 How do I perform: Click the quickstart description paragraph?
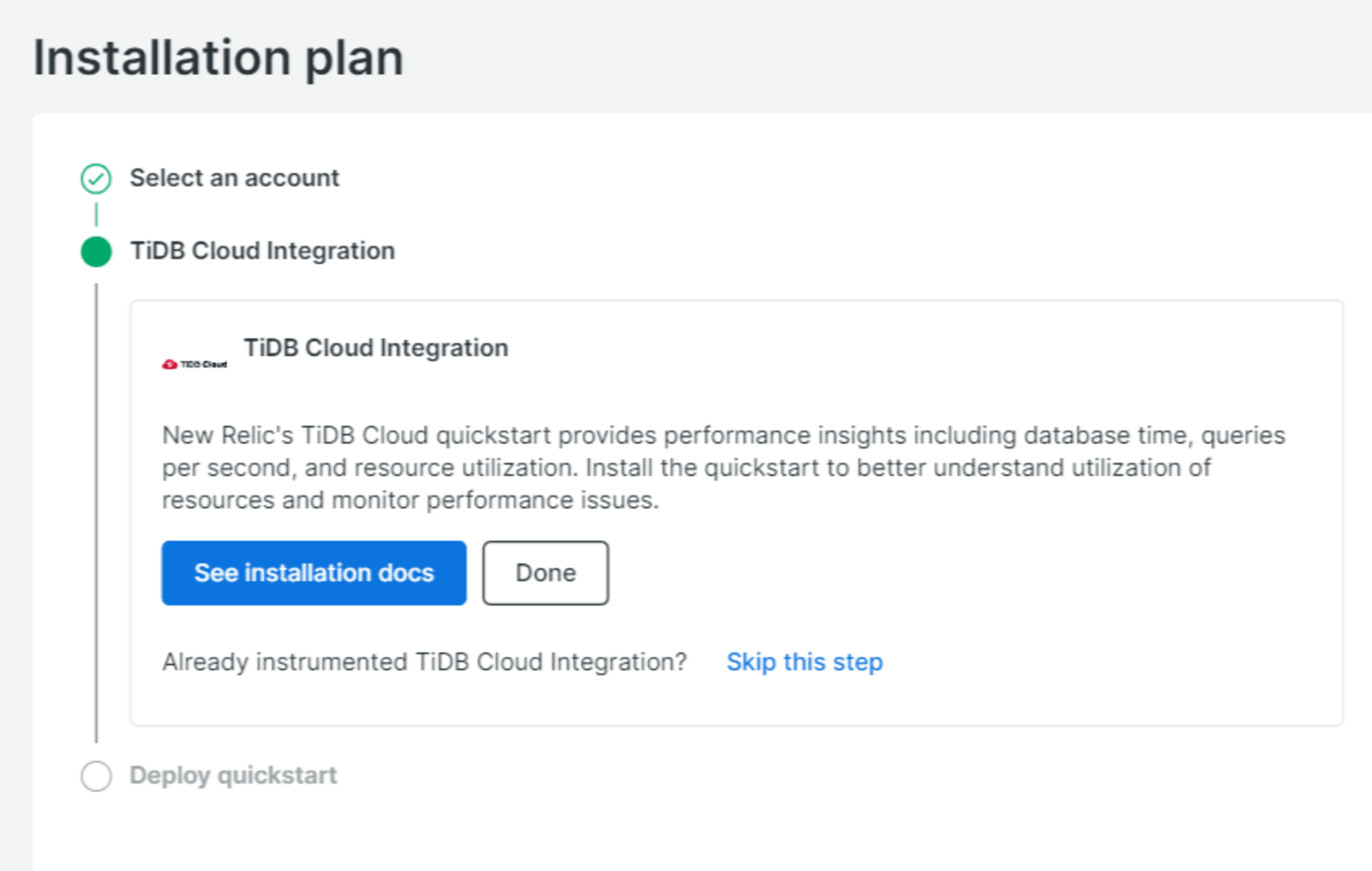(x=724, y=468)
